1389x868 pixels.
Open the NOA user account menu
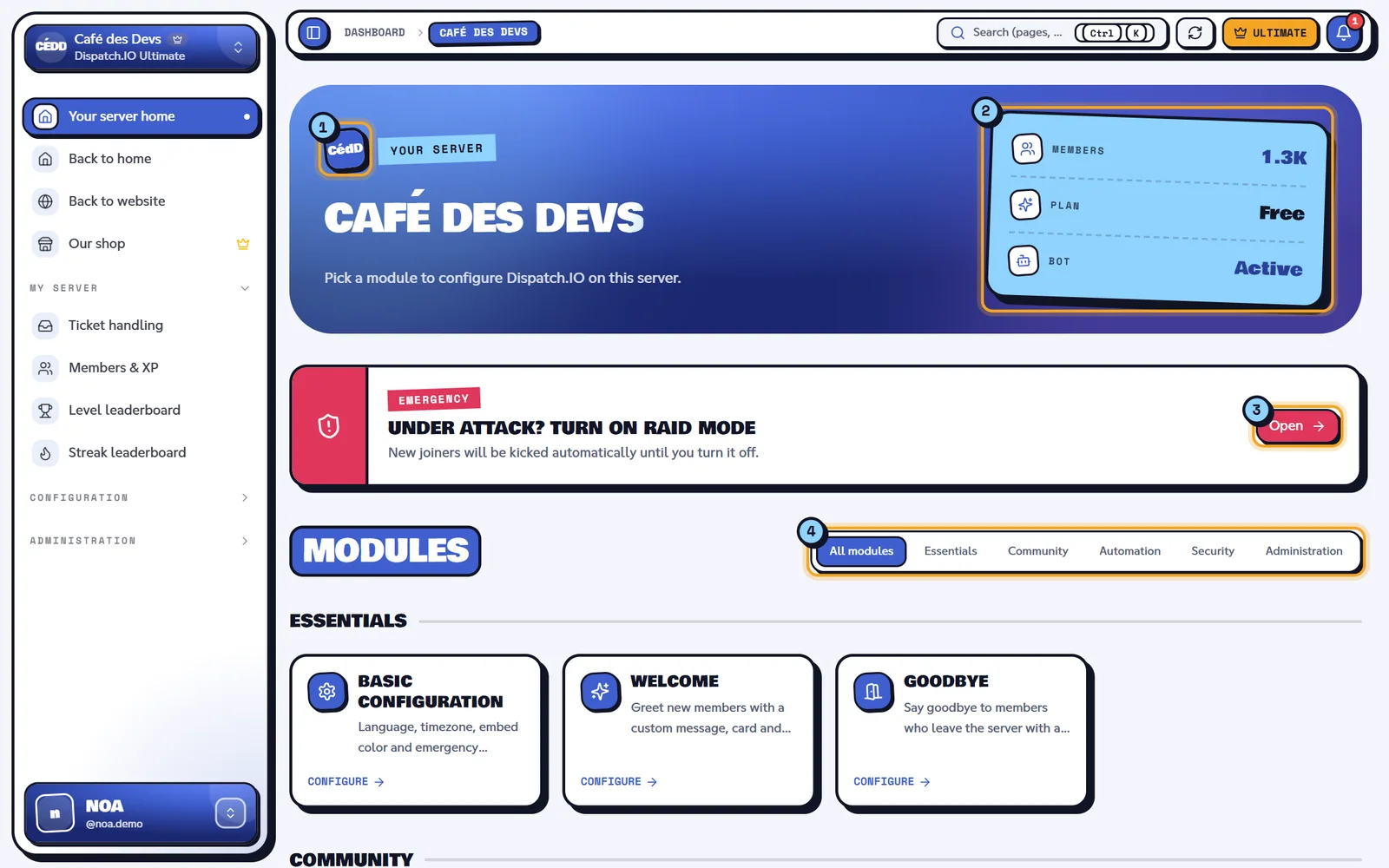(x=142, y=813)
